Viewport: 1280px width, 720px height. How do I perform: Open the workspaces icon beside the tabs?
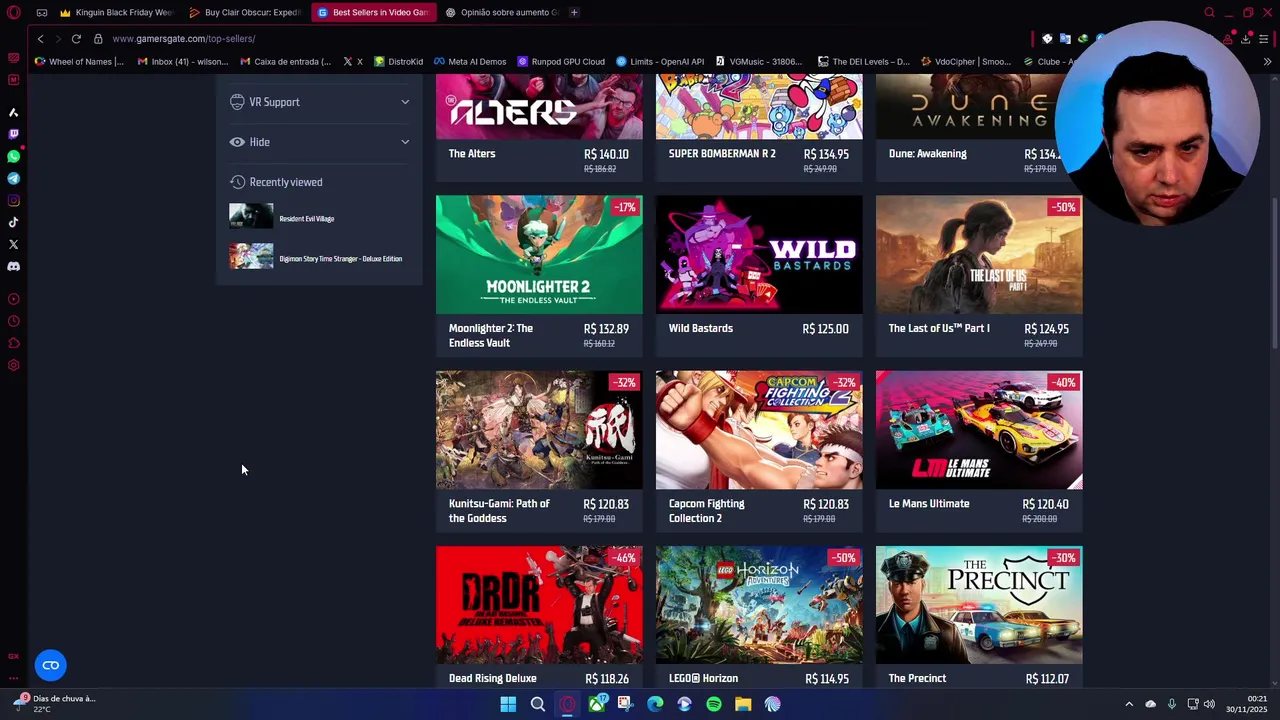tap(42, 12)
